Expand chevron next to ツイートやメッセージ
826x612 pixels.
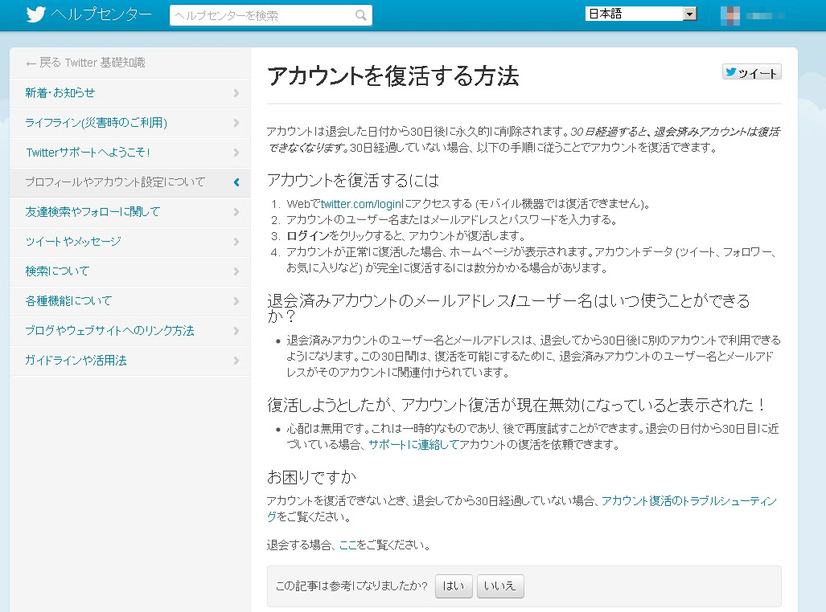coord(236,242)
